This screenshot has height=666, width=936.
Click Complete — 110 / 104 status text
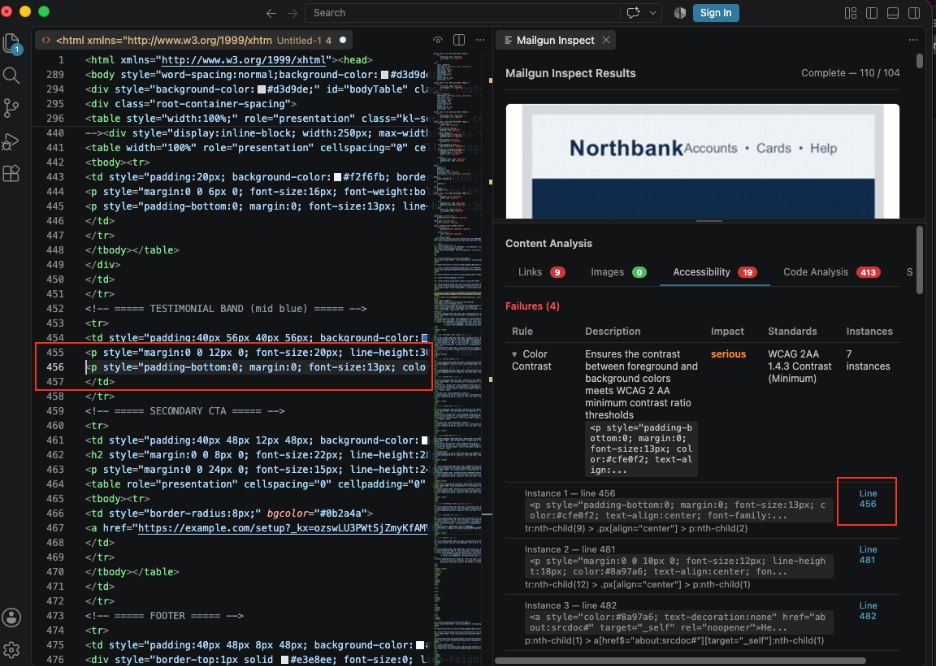click(x=850, y=73)
